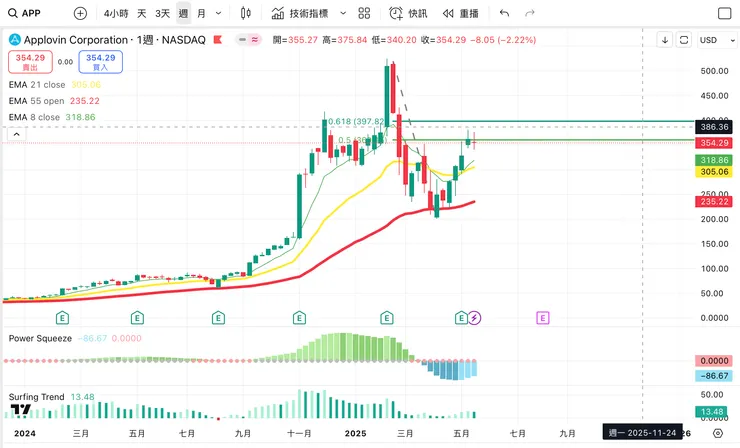Open the purple future earnings marker
This screenshot has width=740, height=448.
543,318
